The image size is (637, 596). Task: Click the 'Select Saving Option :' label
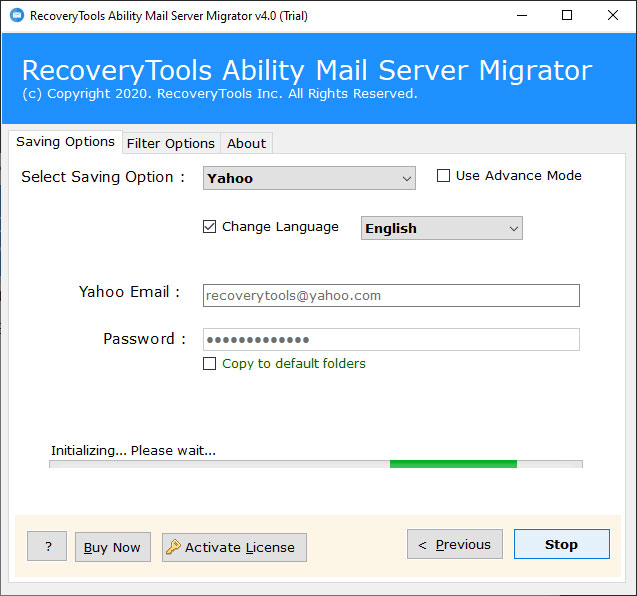[x=103, y=177]
